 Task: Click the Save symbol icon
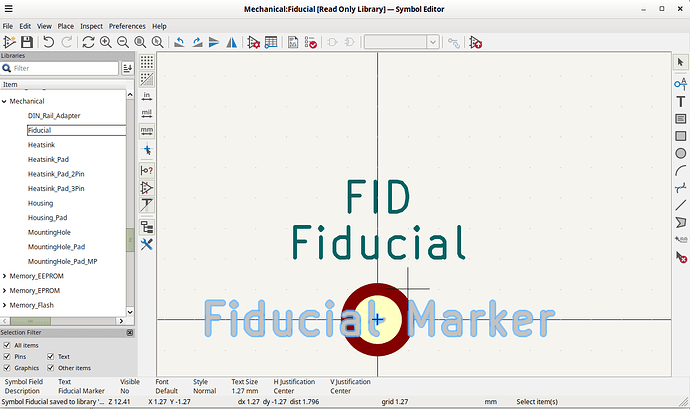point(27,42)
